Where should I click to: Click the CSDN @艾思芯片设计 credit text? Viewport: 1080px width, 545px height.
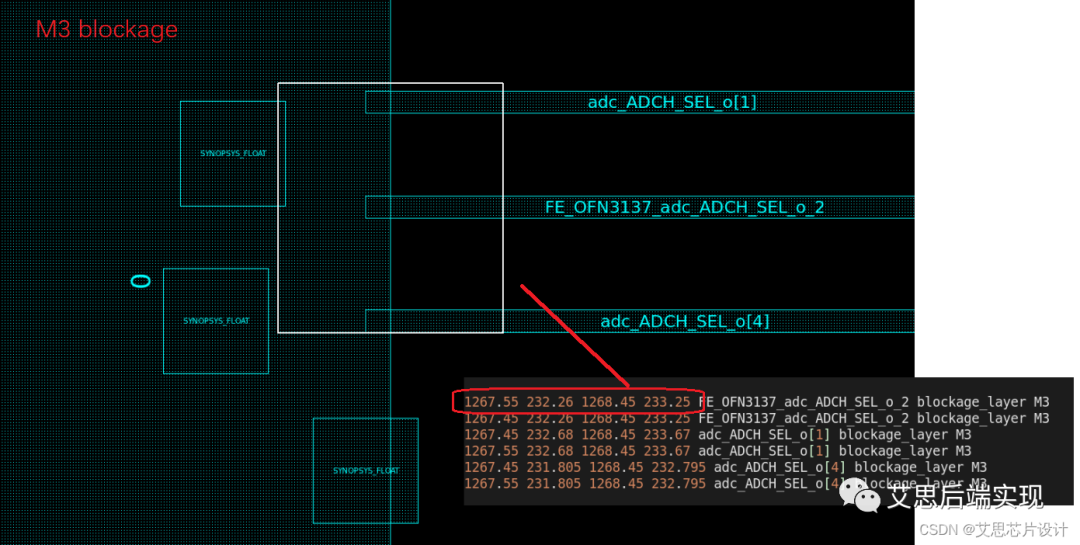coord(993,530)
